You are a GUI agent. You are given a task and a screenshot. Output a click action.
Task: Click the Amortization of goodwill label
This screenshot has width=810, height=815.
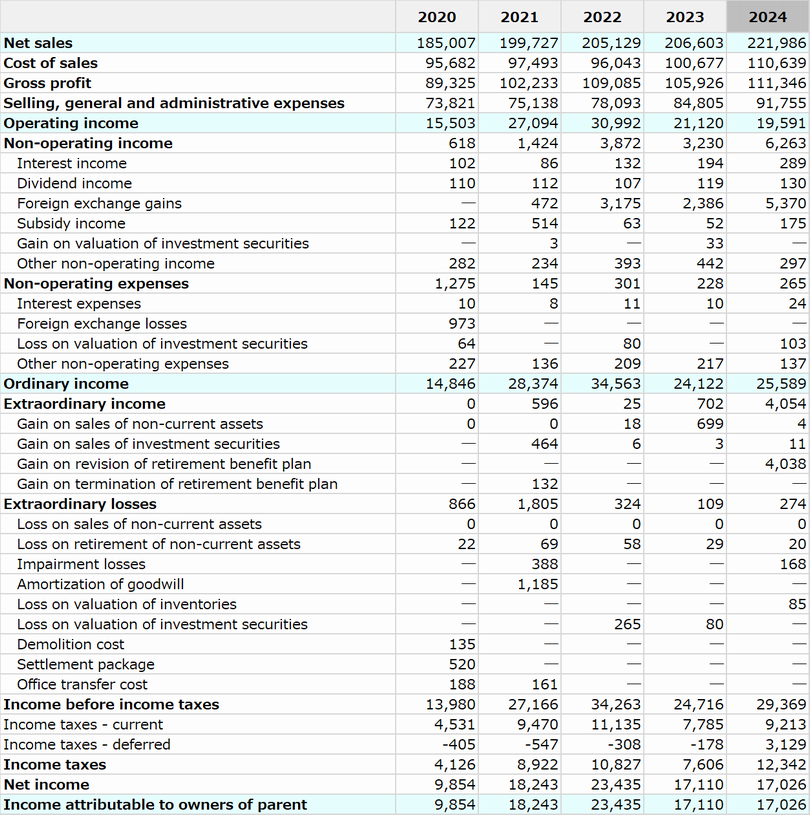point(100,585)
